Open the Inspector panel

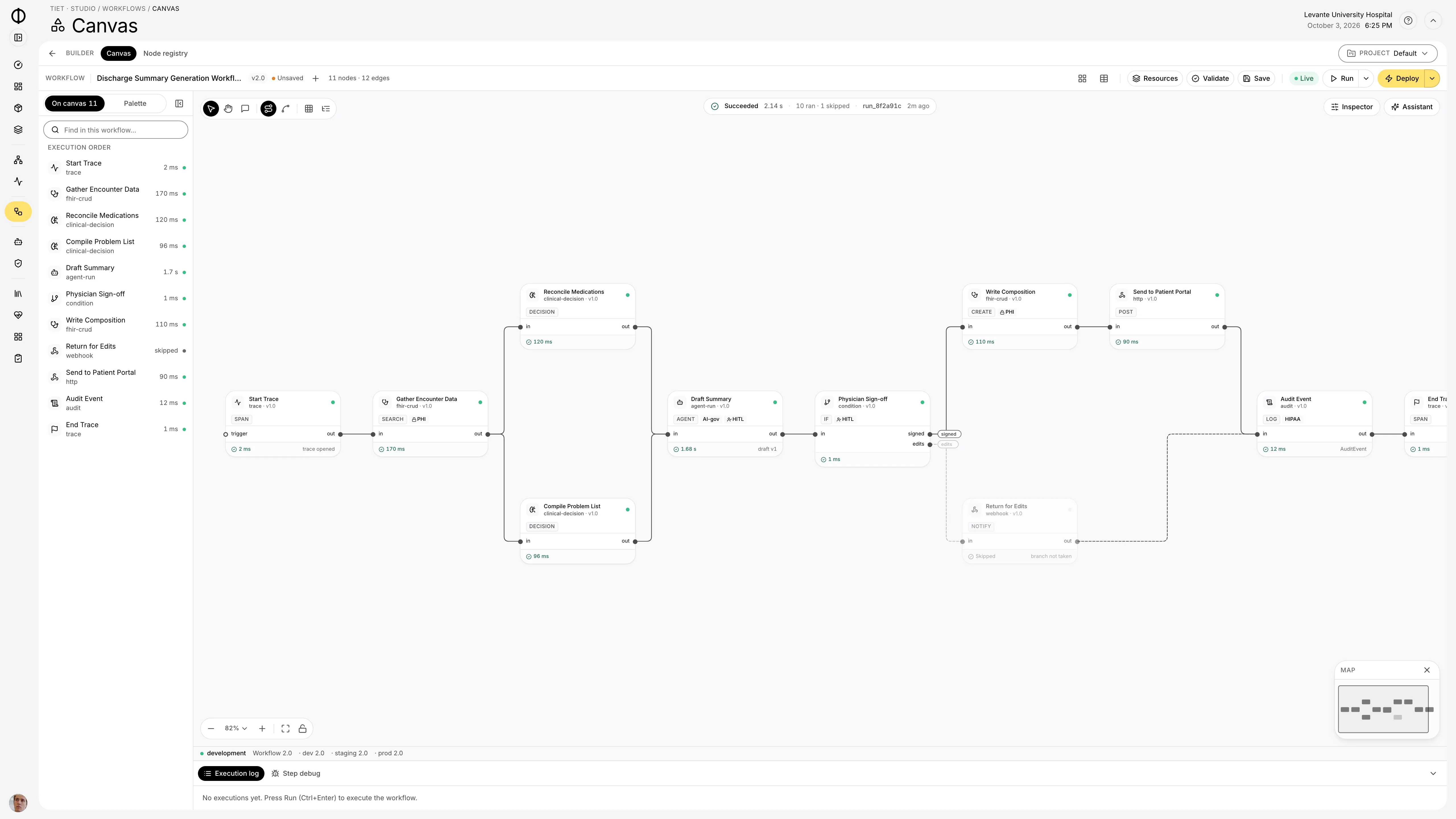pyautogui.click(x=1351, y=107)
